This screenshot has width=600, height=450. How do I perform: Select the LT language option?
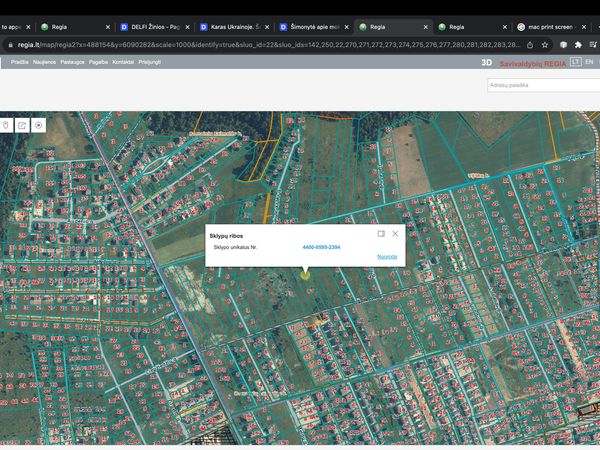576,62
